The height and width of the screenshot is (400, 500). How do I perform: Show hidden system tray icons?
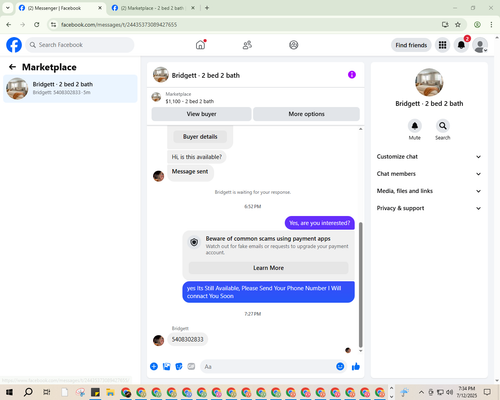tap(421, 392)
